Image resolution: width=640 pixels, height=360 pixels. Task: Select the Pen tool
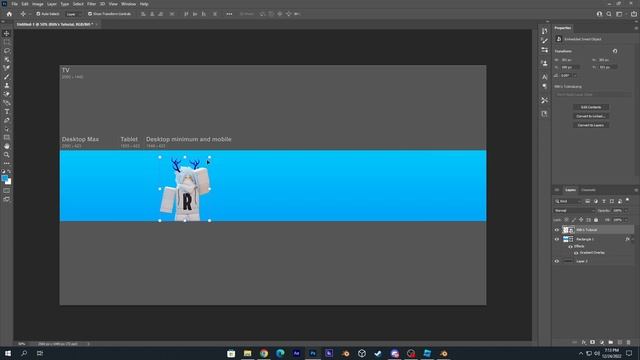pos(7,120)
